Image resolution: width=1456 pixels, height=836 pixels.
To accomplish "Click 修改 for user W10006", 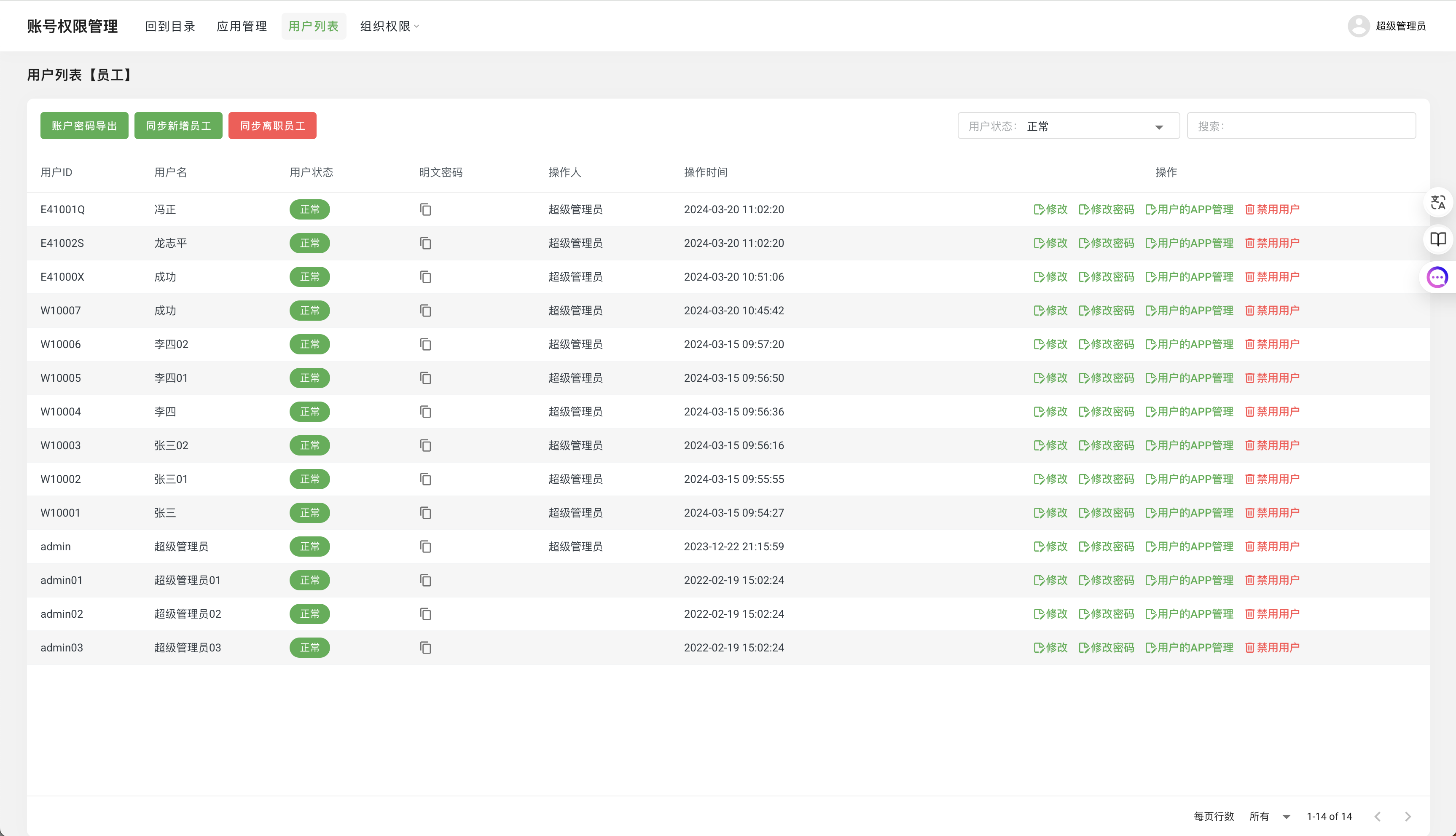I will (1050, 345).
